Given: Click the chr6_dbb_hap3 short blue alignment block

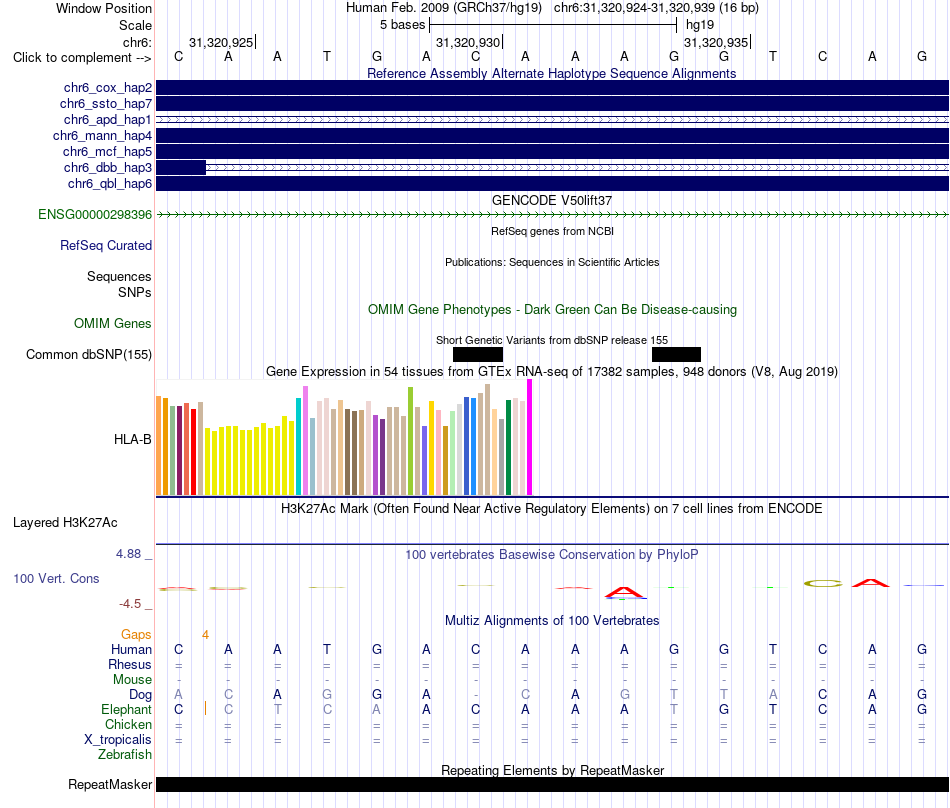Looking at the screenshot, I should pos(181,167).
